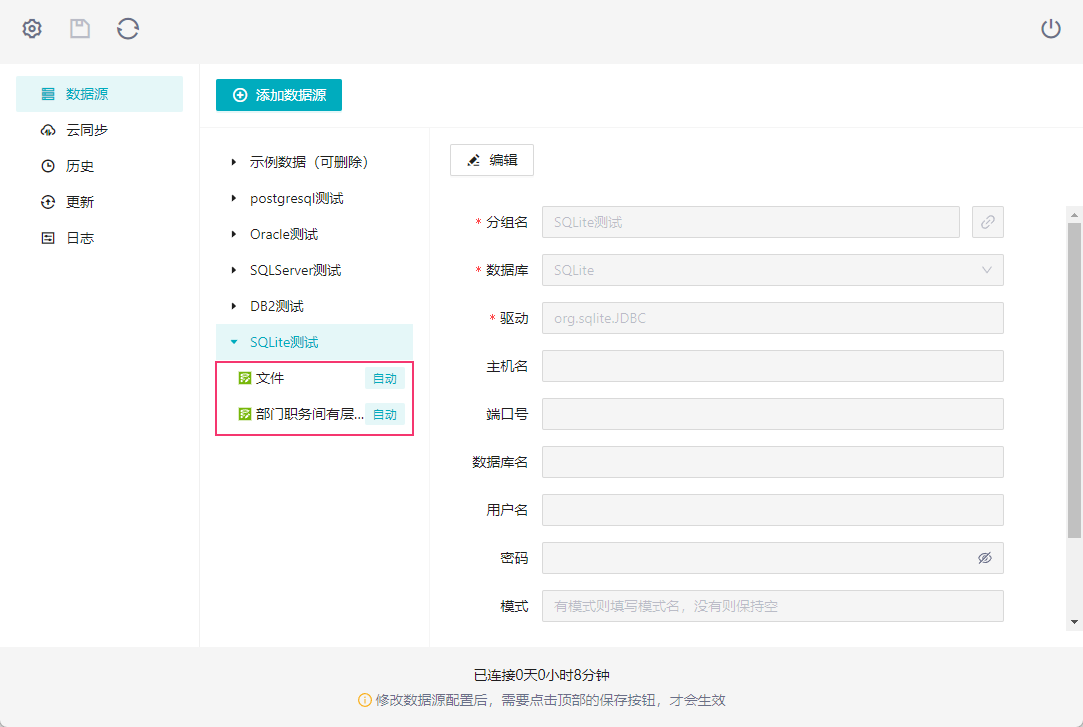Image resolution: width=1083 pixels, height=727 pixels.
Task: Select the DB2测试 tree label
Action: coord(276,306)
